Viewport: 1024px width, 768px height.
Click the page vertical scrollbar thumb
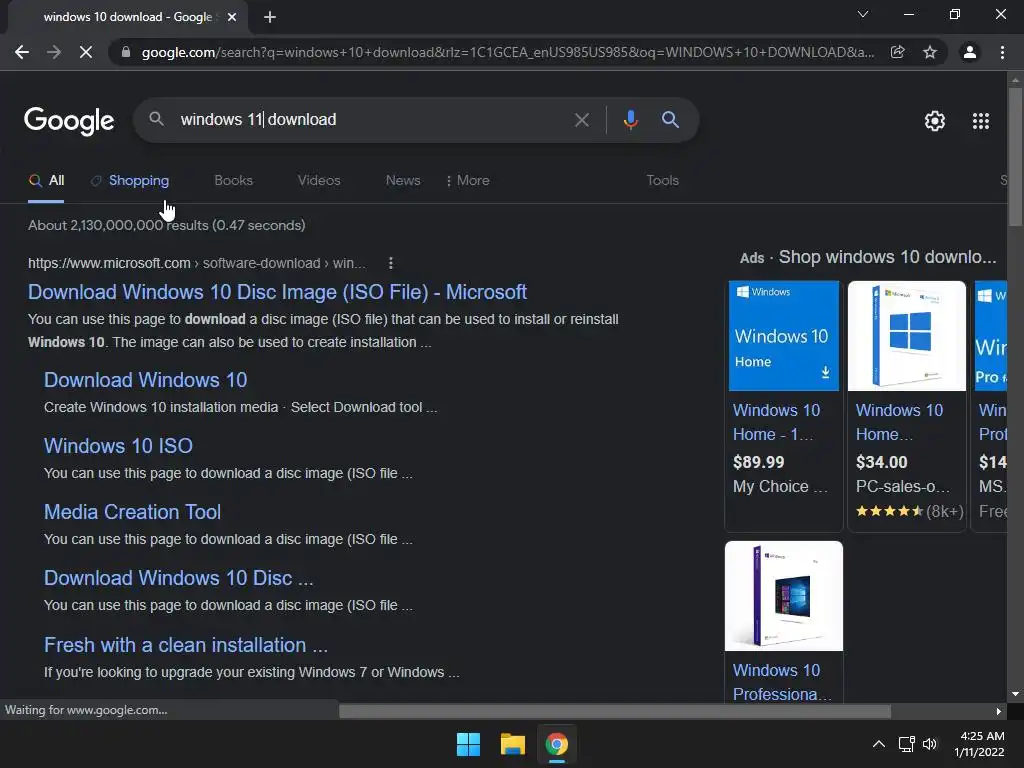coord(1015,157)
